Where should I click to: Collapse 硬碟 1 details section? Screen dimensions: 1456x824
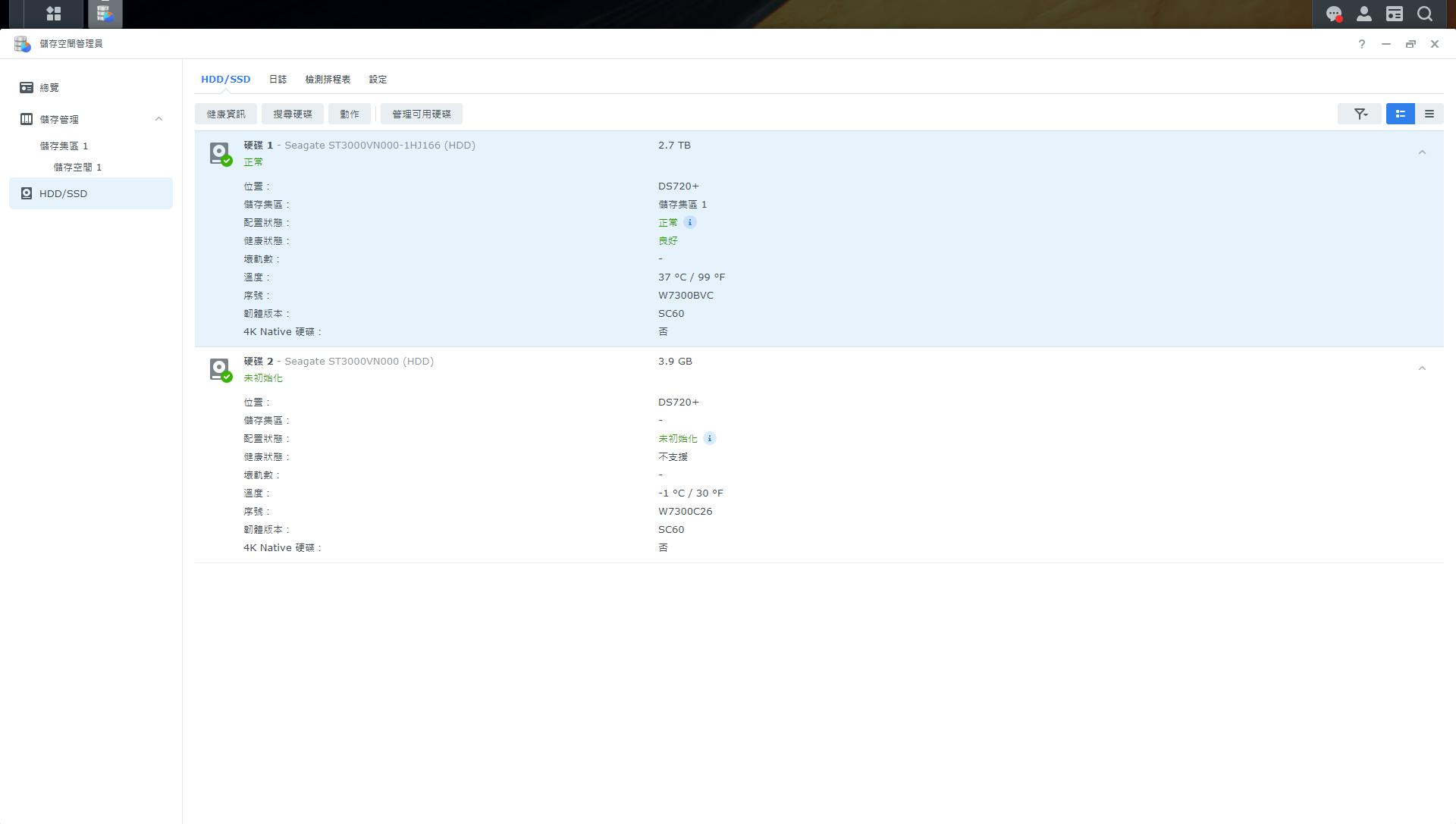tap(1422, 152)
